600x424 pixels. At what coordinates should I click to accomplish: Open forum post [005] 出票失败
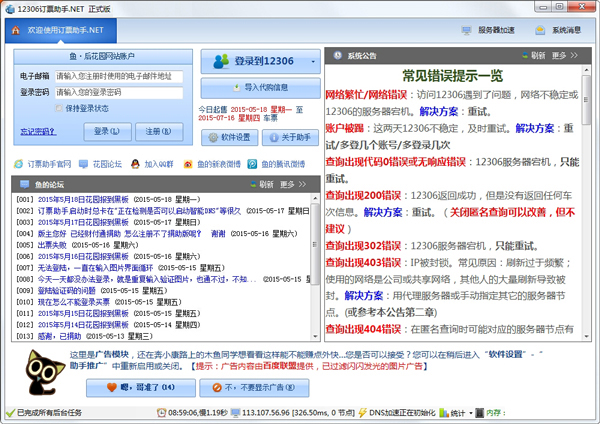click(52, 245)
